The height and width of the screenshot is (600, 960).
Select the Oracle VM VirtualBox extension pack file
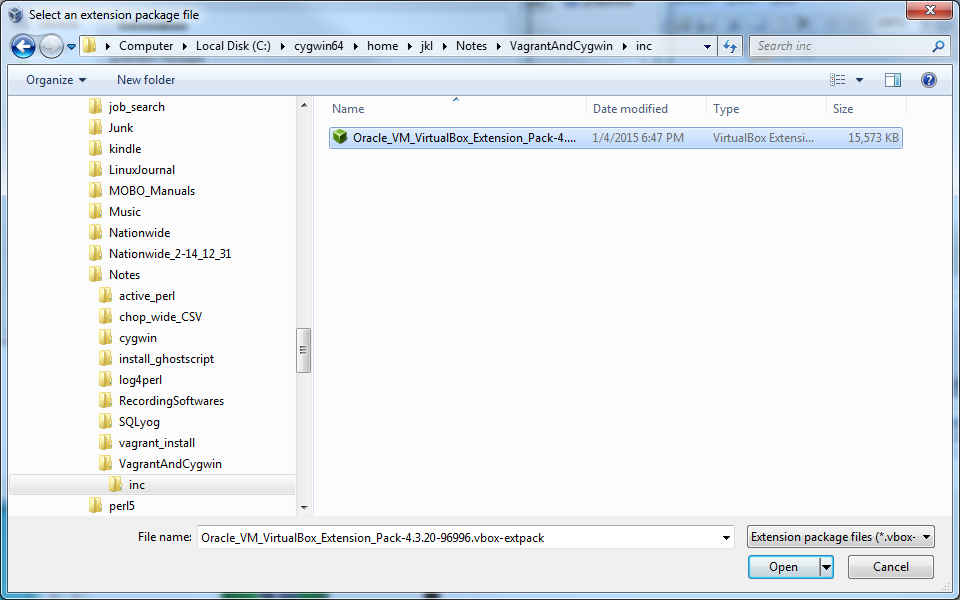[615, 138]
